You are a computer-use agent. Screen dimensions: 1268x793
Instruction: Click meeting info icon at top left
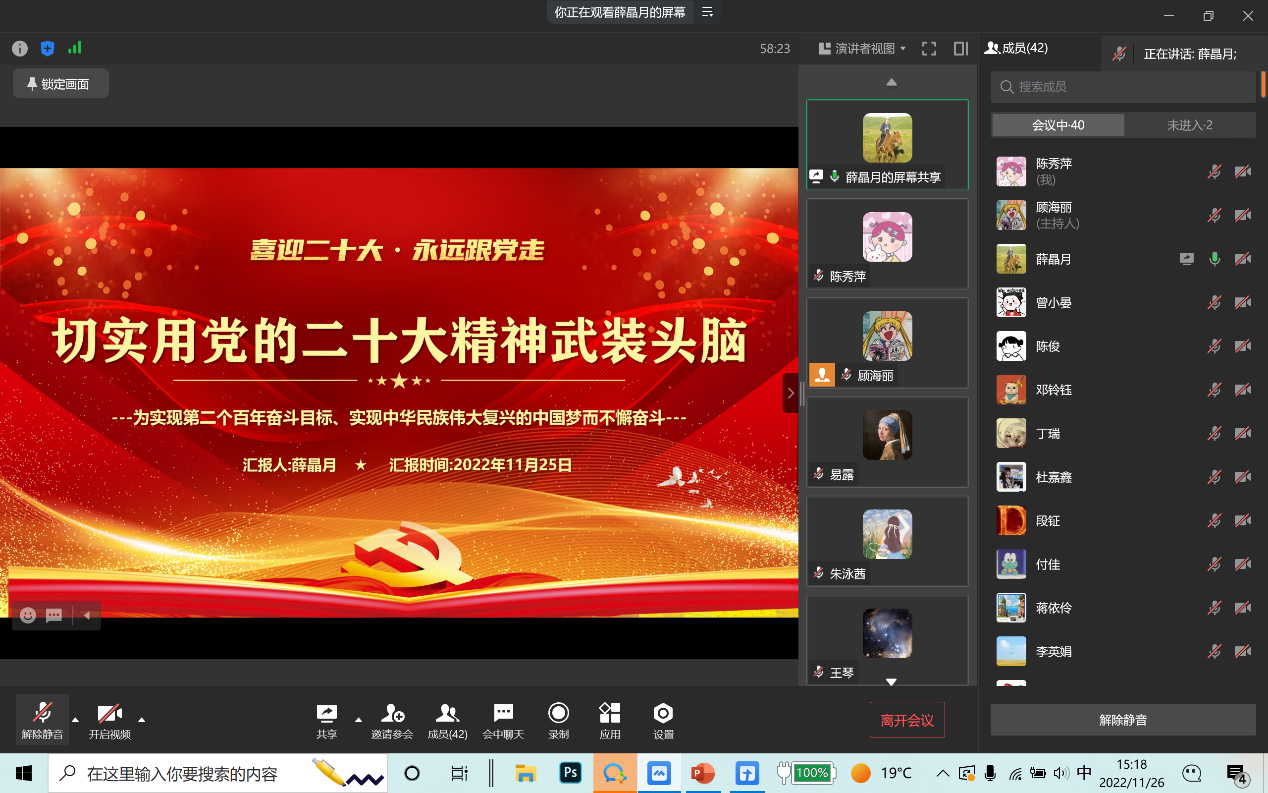pyautogui.click(x=20, y=48)
